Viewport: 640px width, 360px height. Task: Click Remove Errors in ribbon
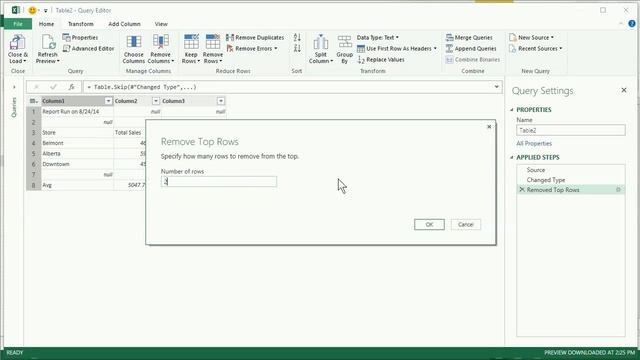pyautogui.click(x=252, y=48)
